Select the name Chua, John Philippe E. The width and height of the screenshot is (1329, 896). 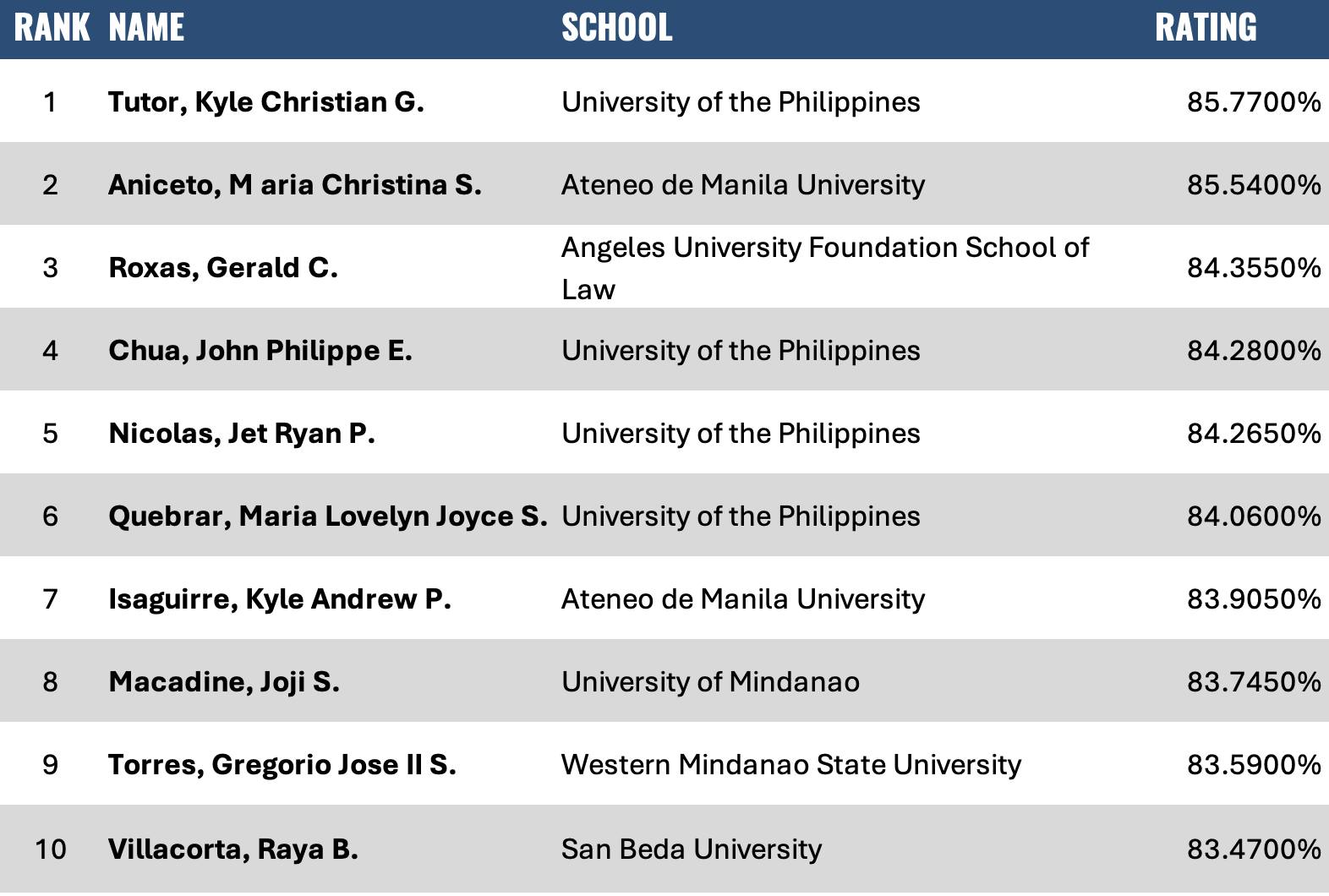click(x=260, y=351)
